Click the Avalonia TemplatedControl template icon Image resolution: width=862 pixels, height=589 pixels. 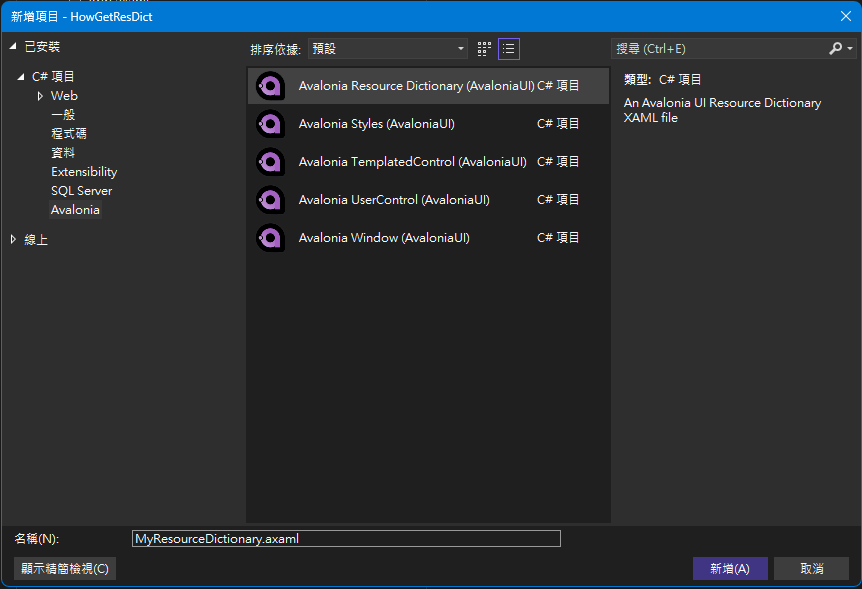pos(270,162)
